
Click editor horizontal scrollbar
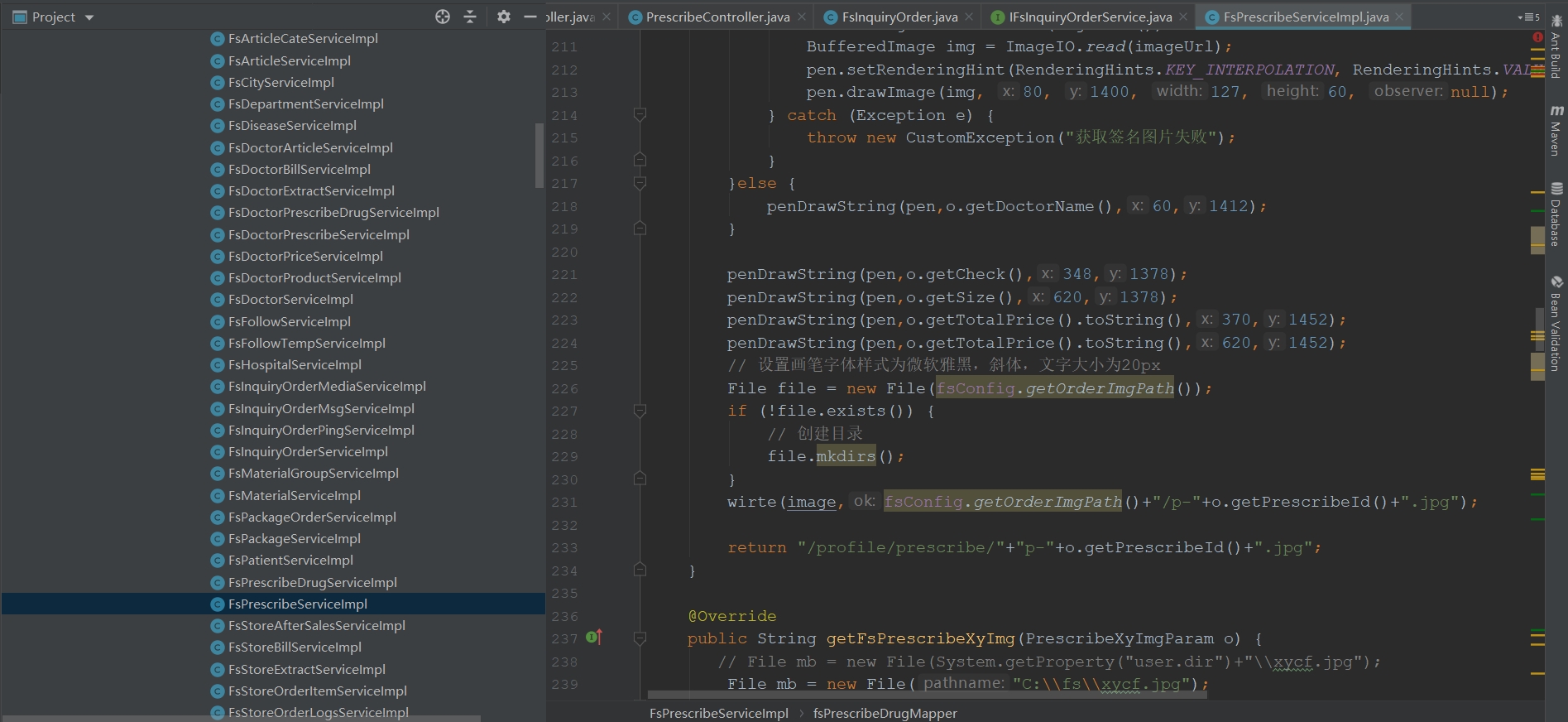pos(927,695)
